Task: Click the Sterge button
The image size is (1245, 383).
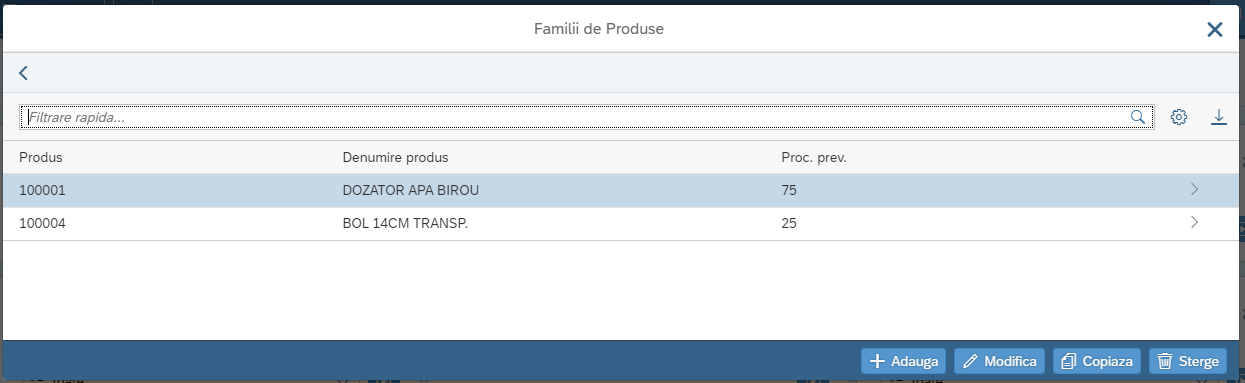Action: click(x=1188, y=361)
